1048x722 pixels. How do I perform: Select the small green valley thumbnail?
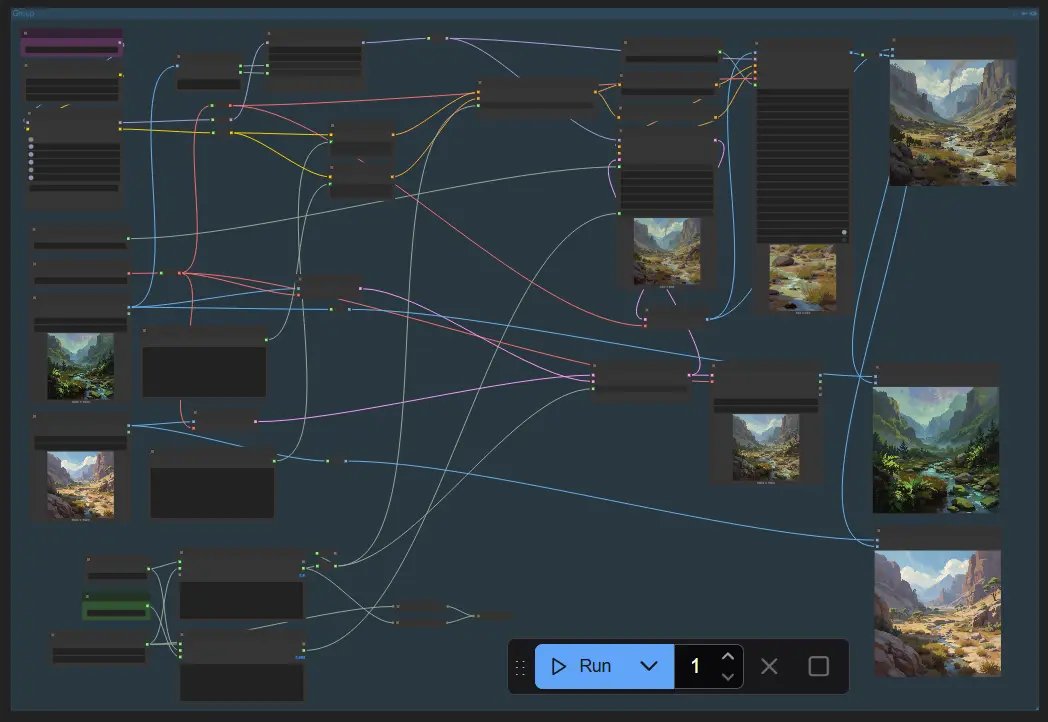(80, 366)
